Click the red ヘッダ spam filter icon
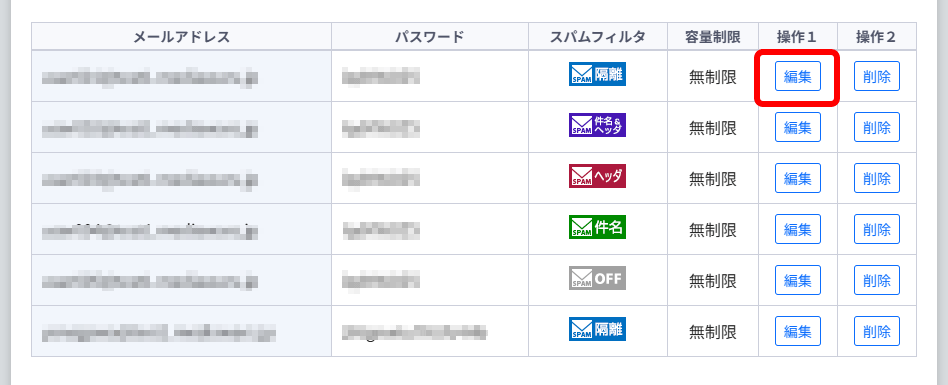Viewport: 948px width, 385px height. click(597, 176)
